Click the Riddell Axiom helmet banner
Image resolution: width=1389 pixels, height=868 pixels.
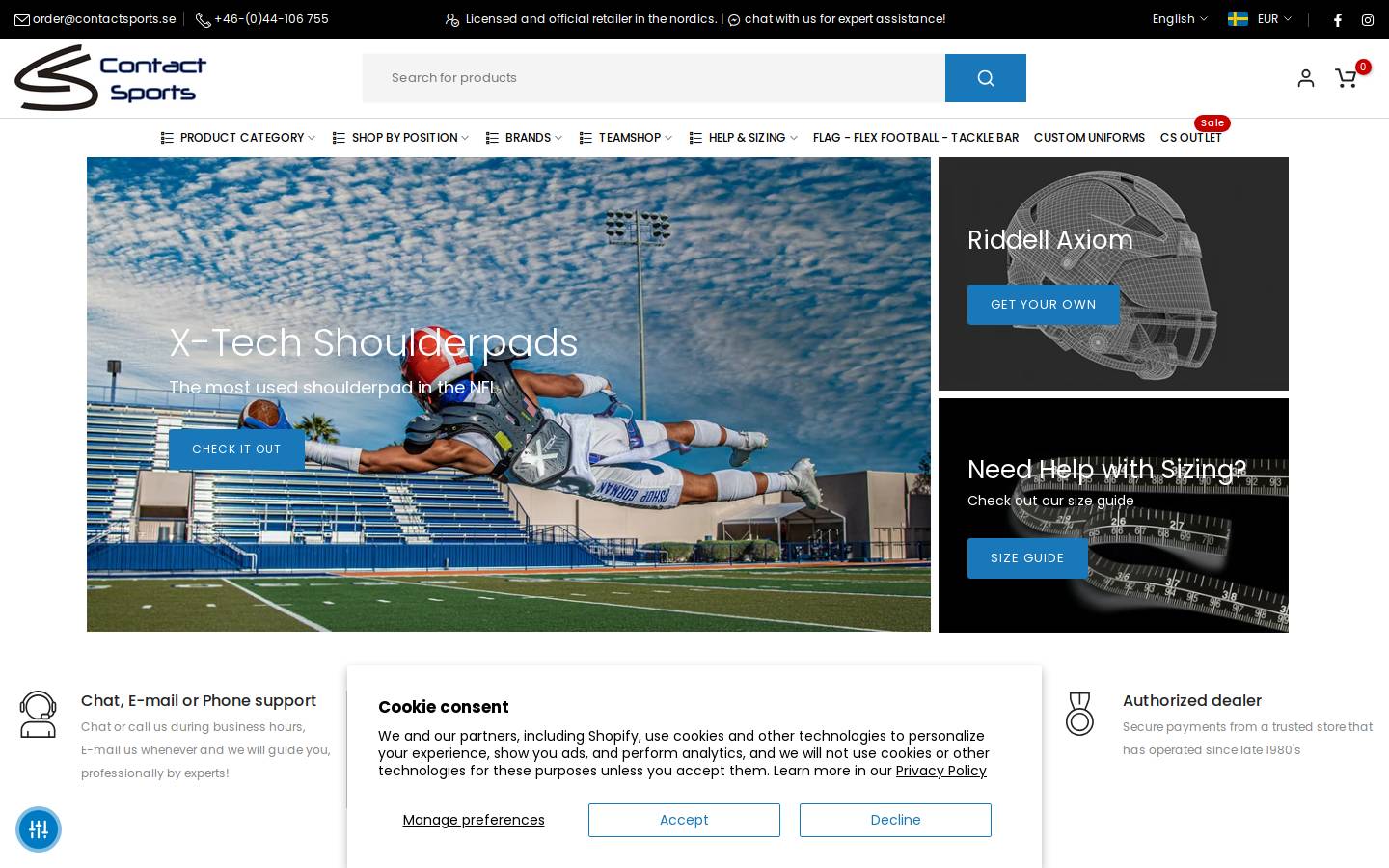tap(1113, 274)
